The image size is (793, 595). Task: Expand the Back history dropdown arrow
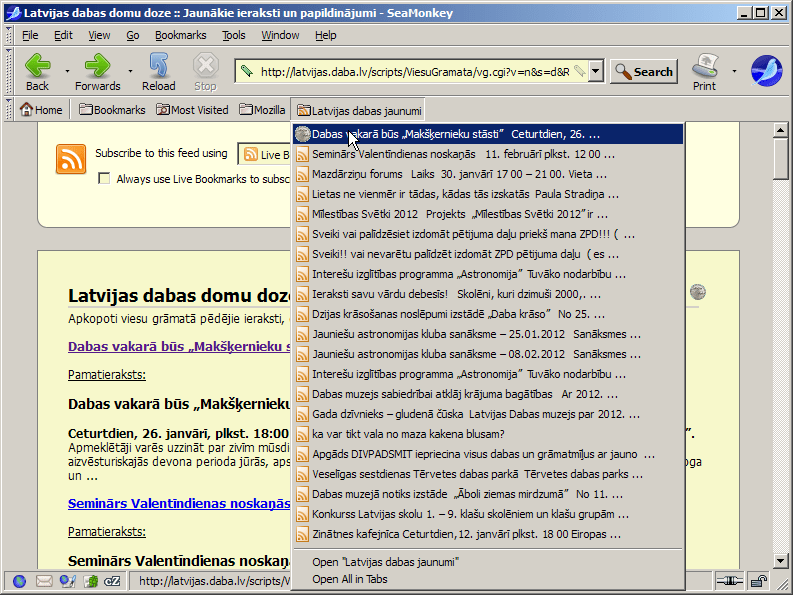click(x=67, y=71)
